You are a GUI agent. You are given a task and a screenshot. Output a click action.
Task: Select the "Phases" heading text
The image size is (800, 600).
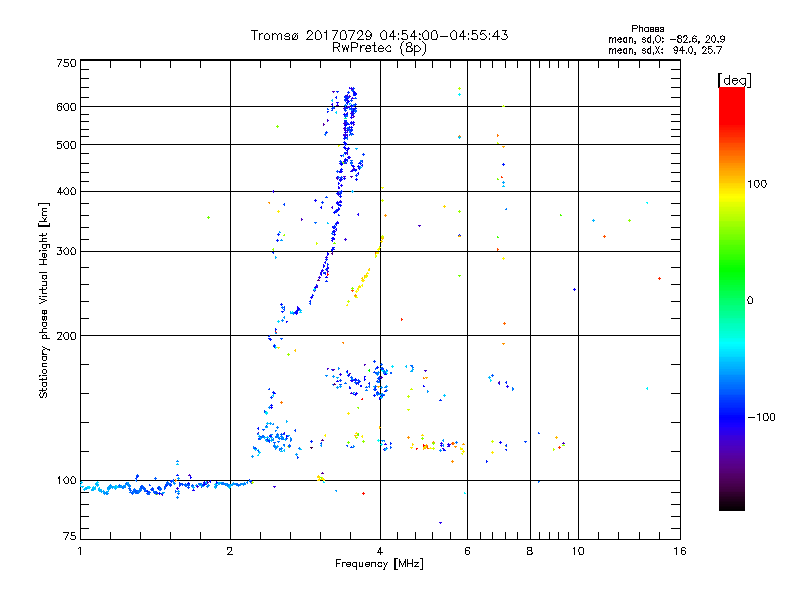[647, 29]
